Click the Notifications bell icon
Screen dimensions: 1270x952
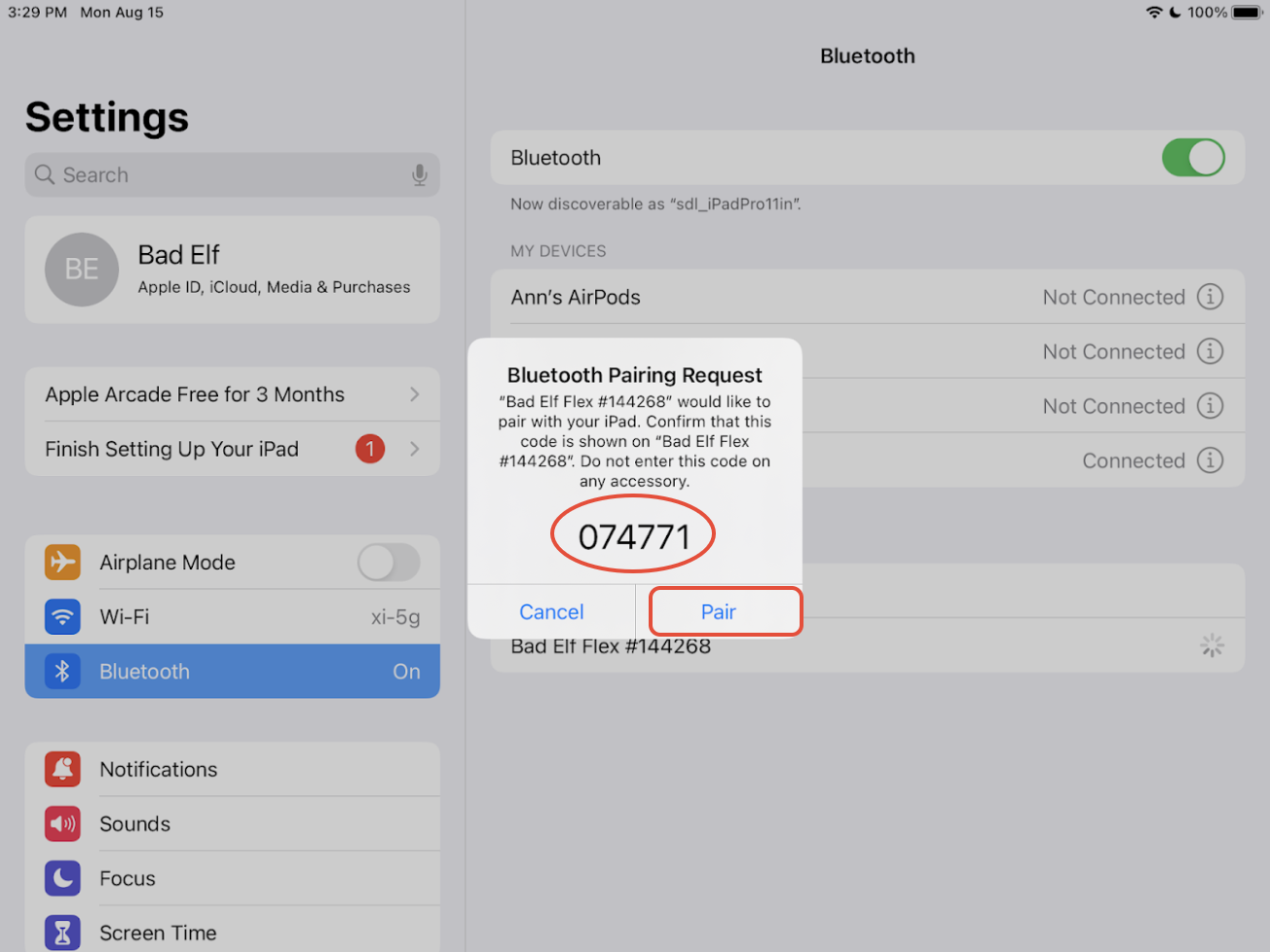62,769
